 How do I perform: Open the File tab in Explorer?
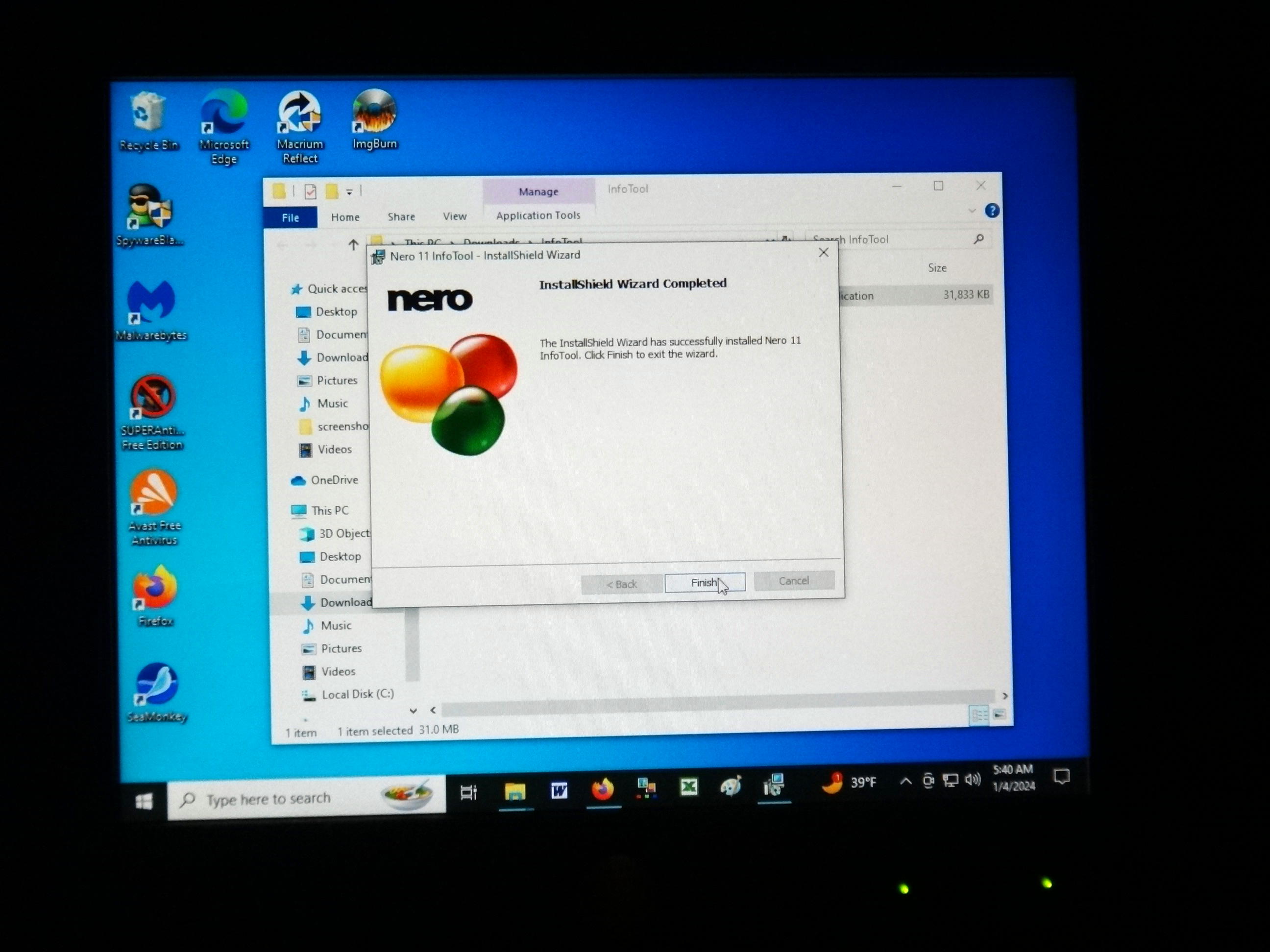click(x=291, y=217)
